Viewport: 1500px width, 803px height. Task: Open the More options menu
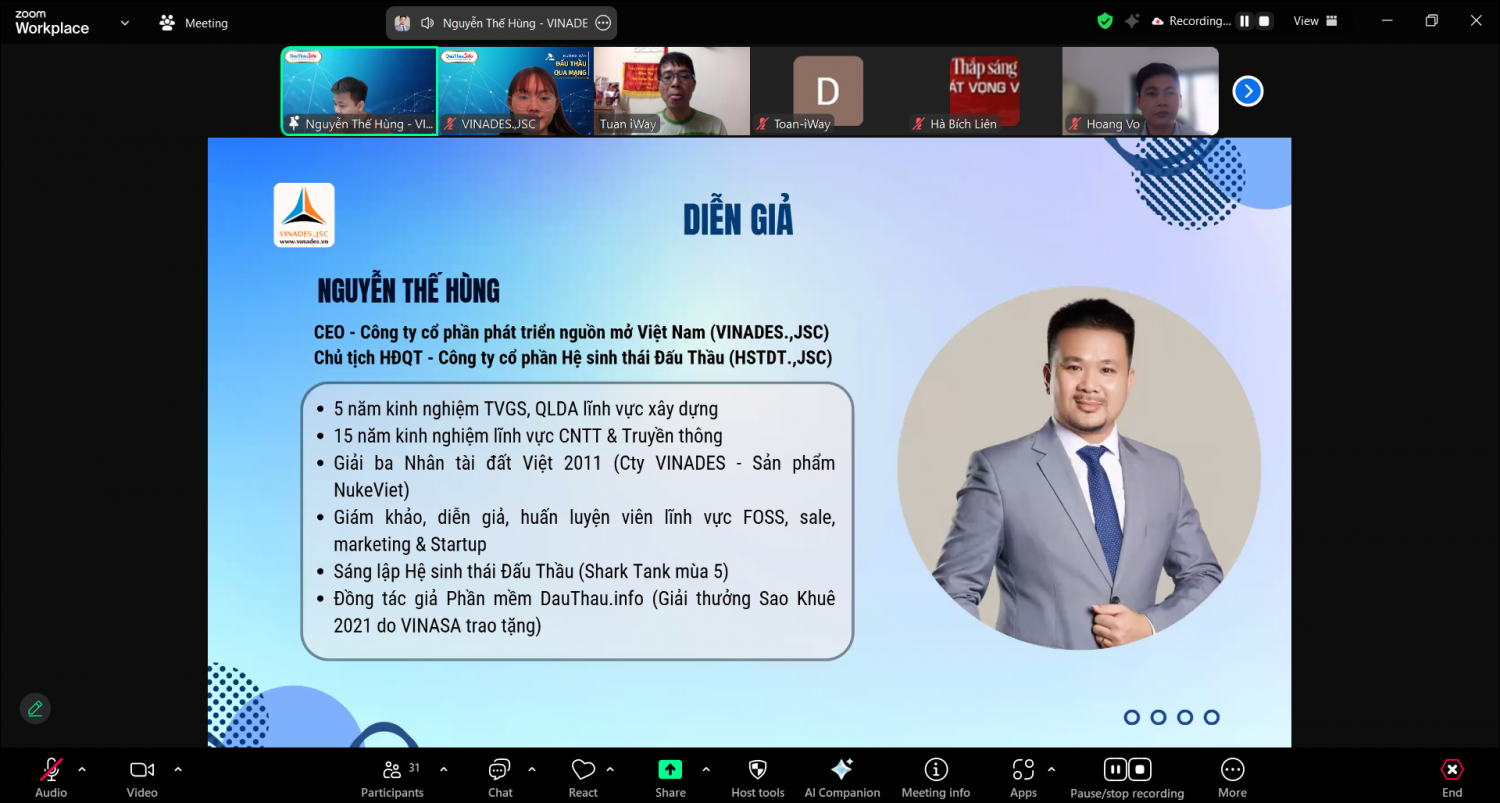[1232, 778]
